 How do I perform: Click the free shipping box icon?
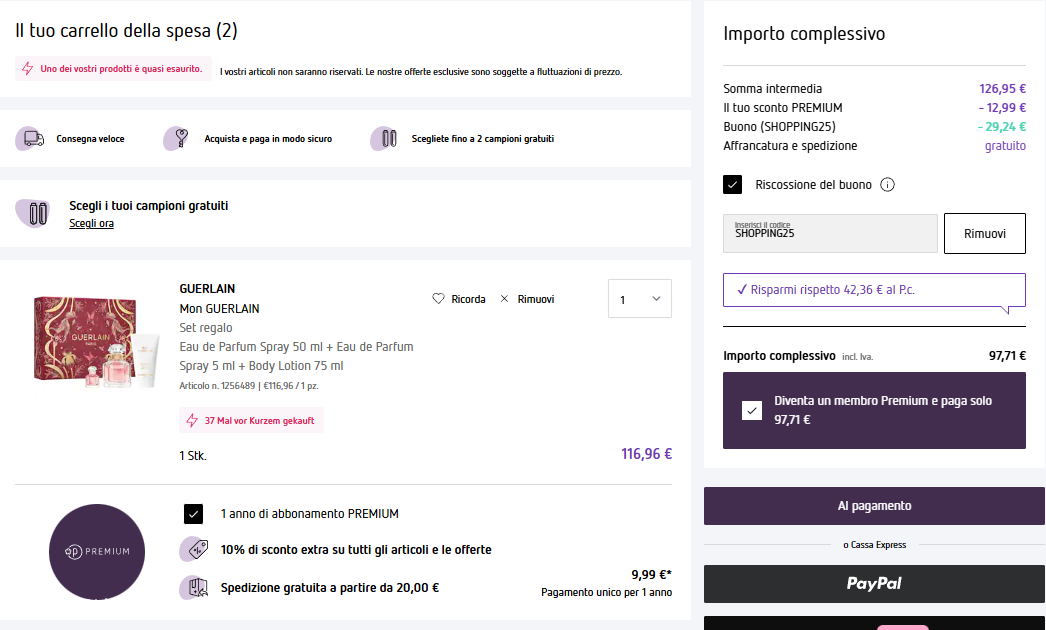pos(195,588)
